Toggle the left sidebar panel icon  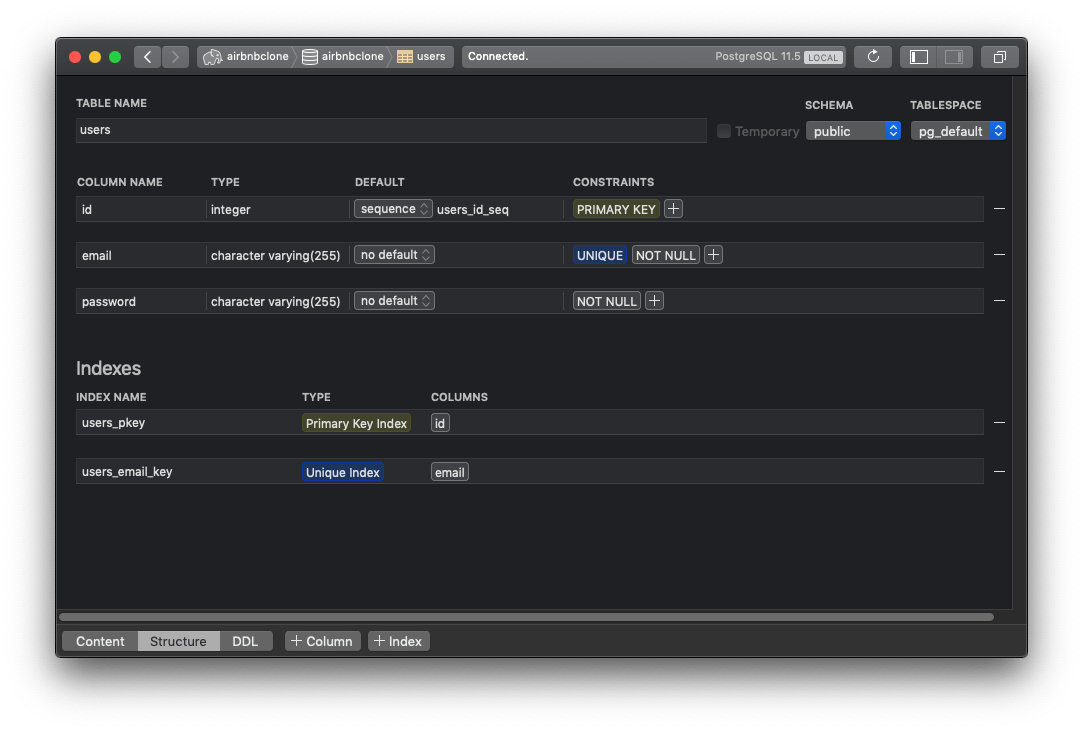click(x=919, y=57)
